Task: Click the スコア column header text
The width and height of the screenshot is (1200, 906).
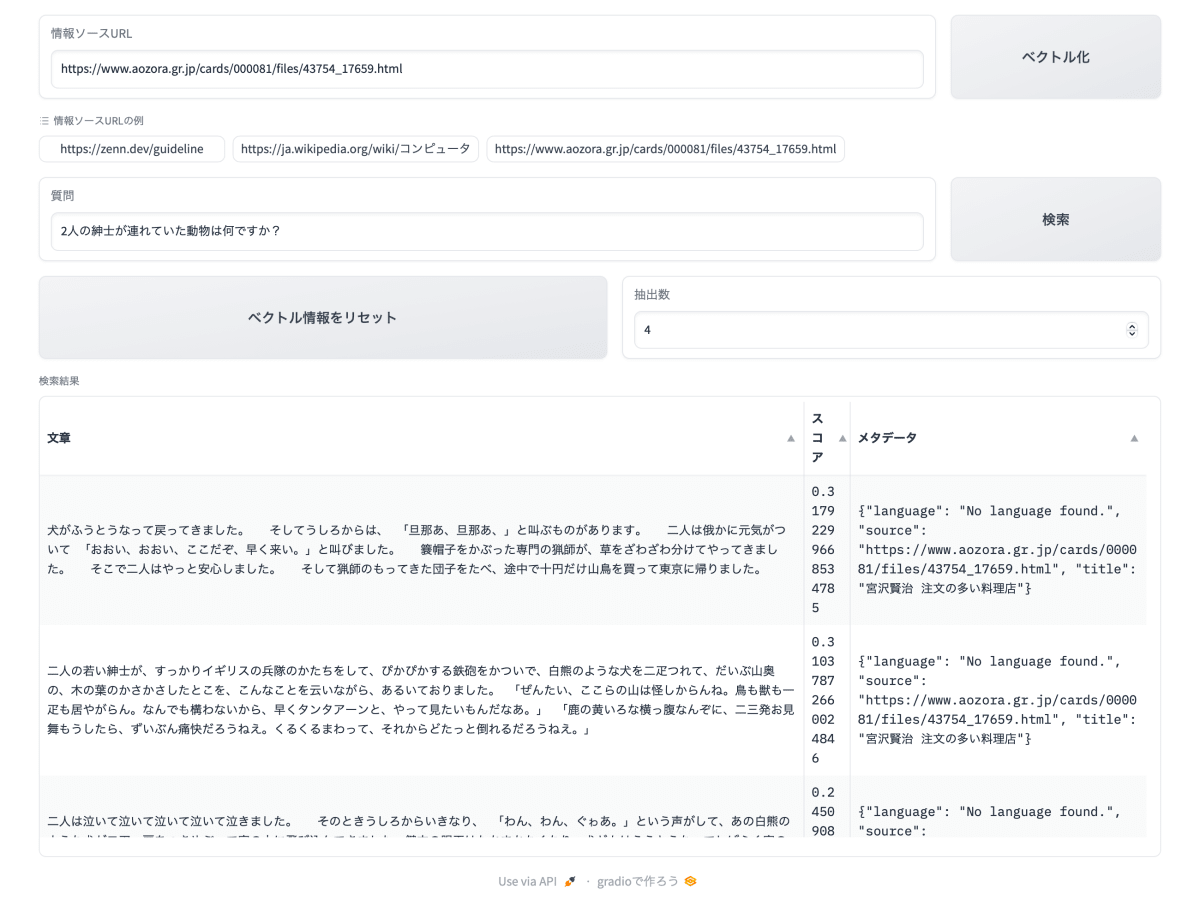Action: pos(817,438)
